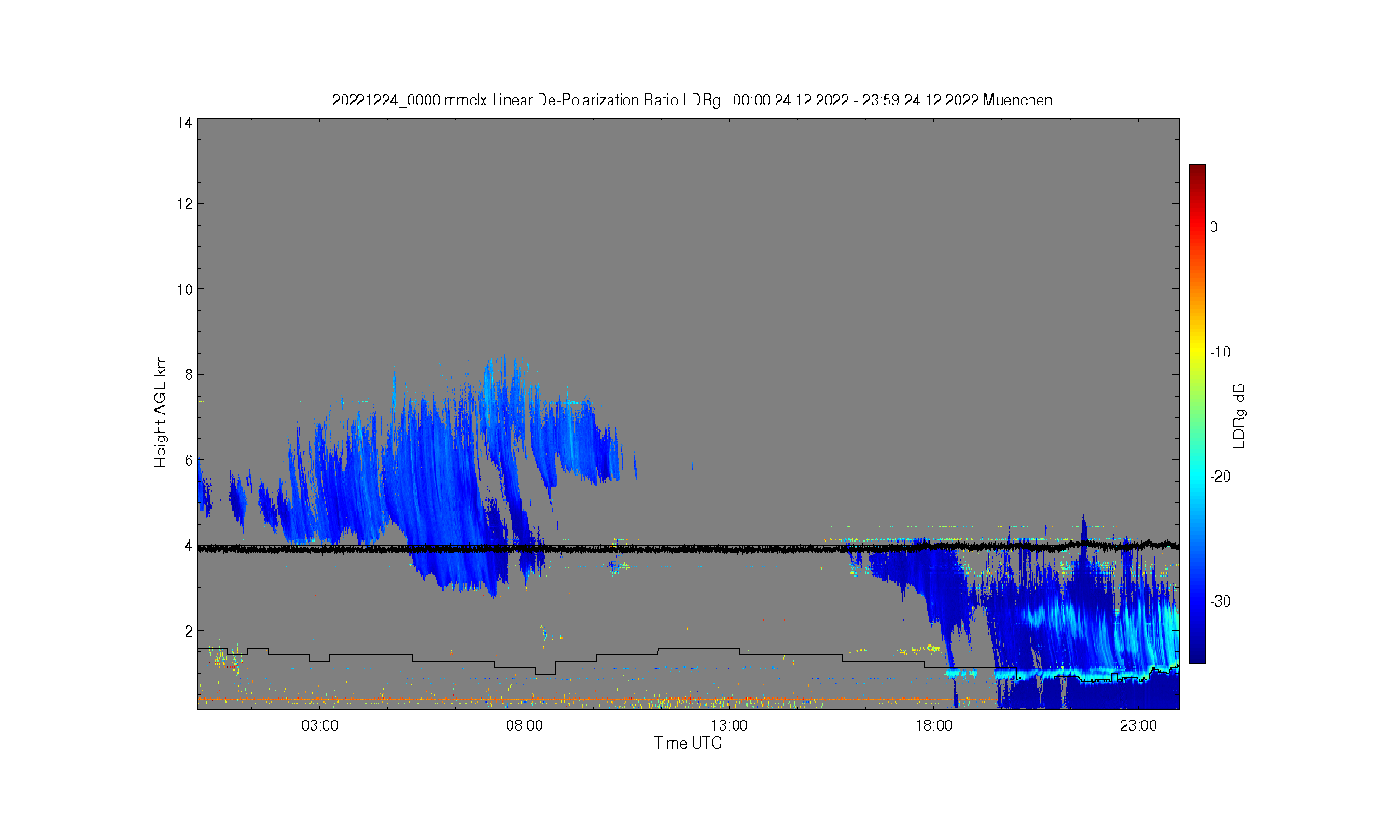Click the colorbar value '0'
Viewport: 1400px width, 840px height.
tap(1213, 227)
